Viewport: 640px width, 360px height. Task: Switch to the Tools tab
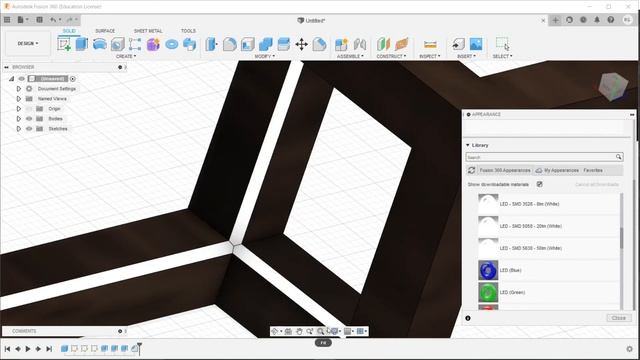(188, 31)
